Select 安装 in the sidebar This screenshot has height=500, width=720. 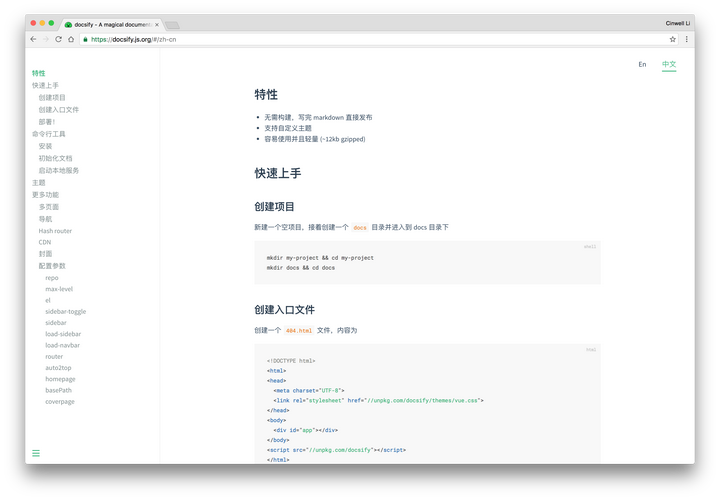(45, 146)
